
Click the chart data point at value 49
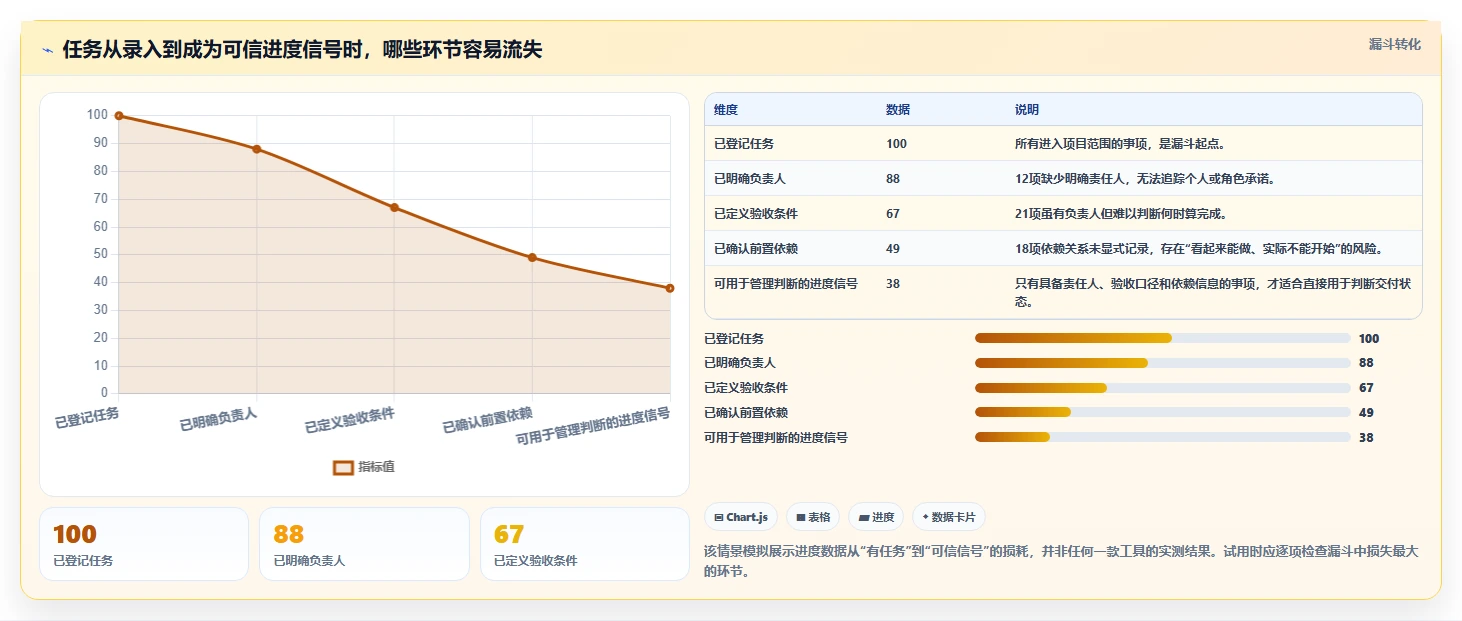[532, 257]
